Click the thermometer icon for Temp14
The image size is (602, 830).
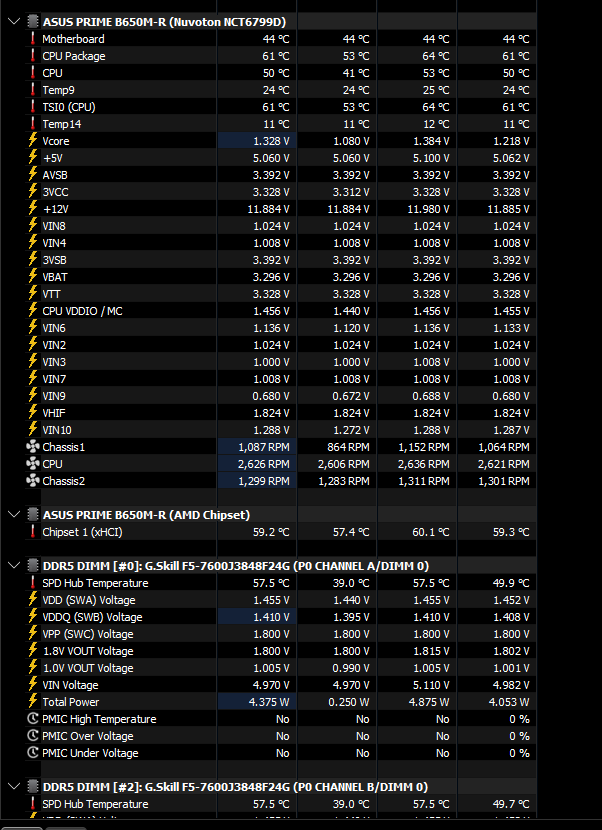point(33,124)
